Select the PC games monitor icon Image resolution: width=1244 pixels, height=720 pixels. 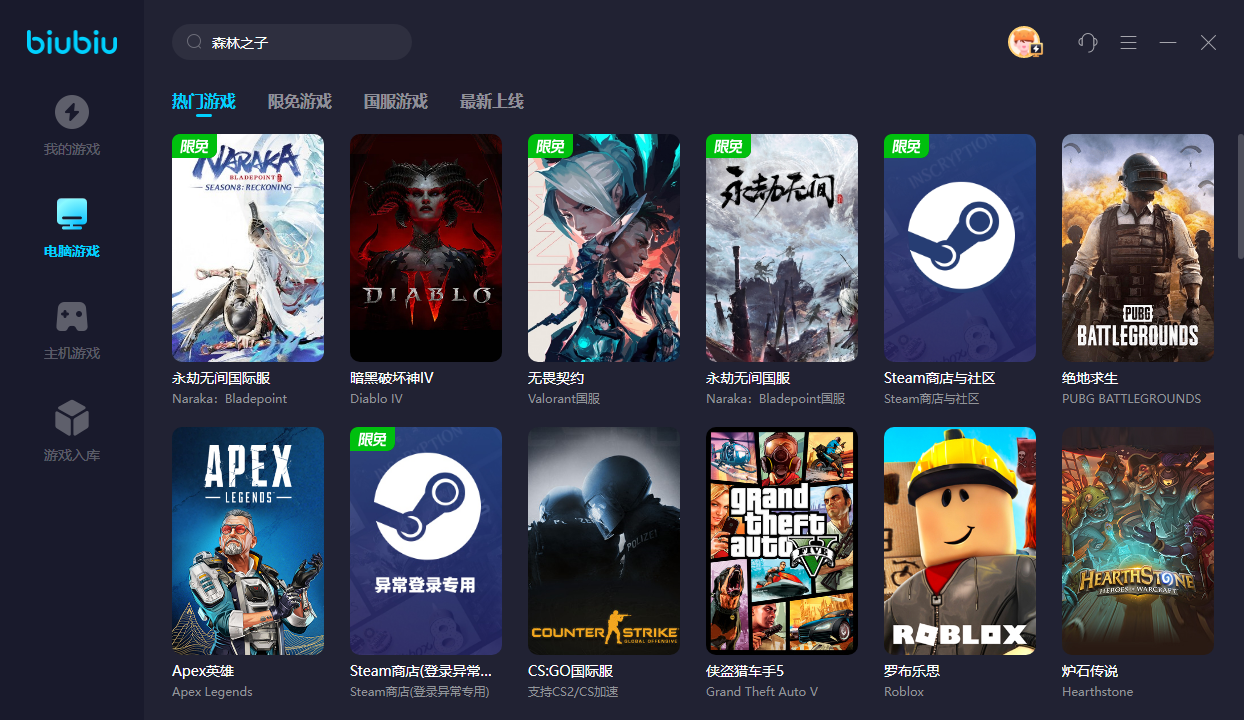(71, 214)
